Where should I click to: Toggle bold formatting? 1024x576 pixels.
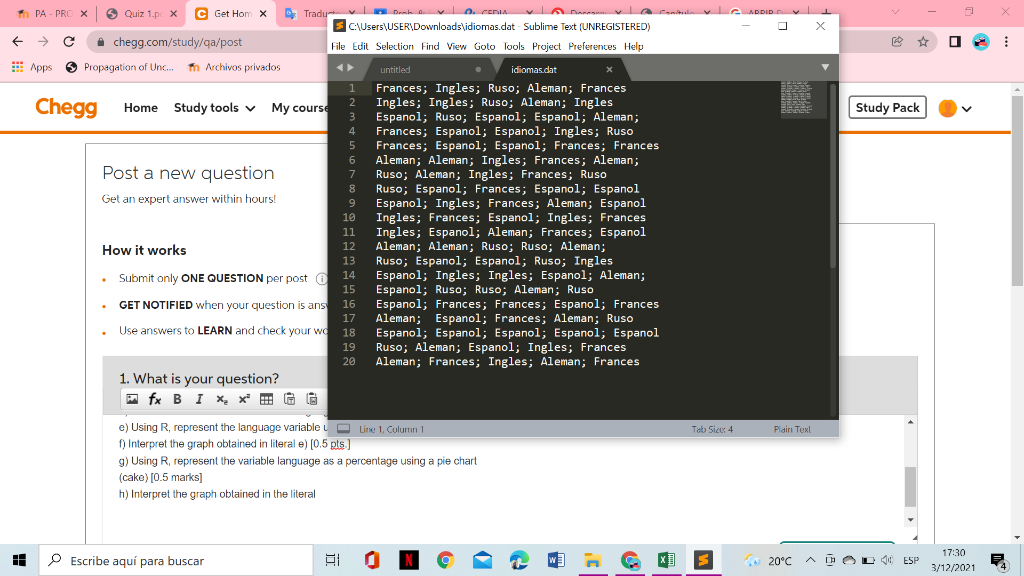coord(177,399)
